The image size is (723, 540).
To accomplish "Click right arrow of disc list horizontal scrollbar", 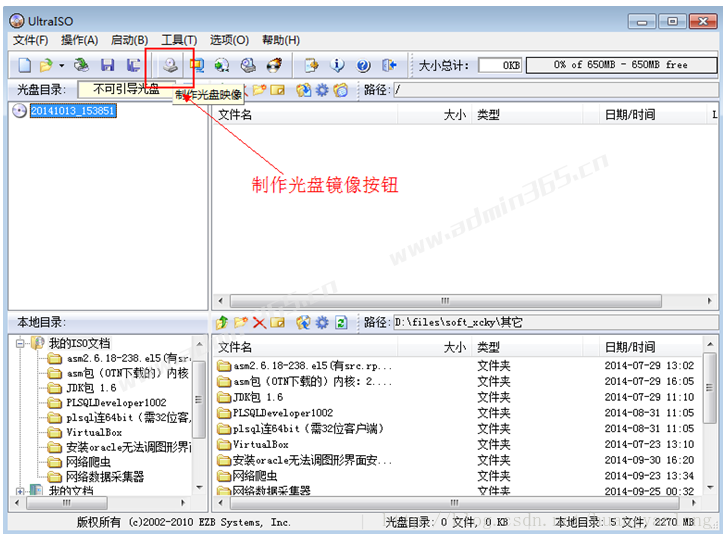I will point(710,301).
